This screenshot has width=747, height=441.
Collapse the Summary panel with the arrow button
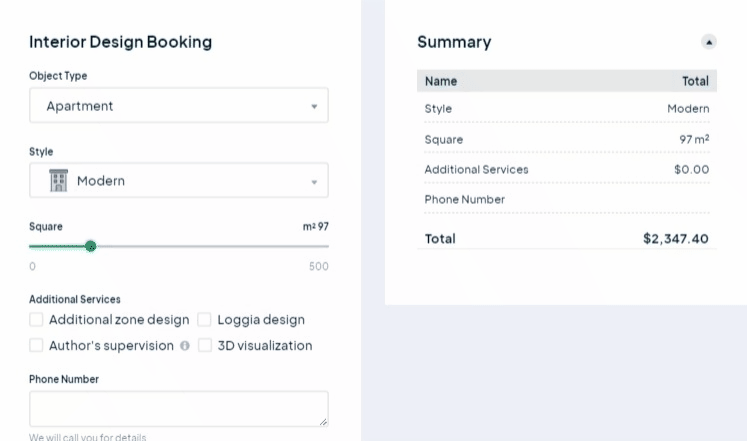[x=709, y=42]
